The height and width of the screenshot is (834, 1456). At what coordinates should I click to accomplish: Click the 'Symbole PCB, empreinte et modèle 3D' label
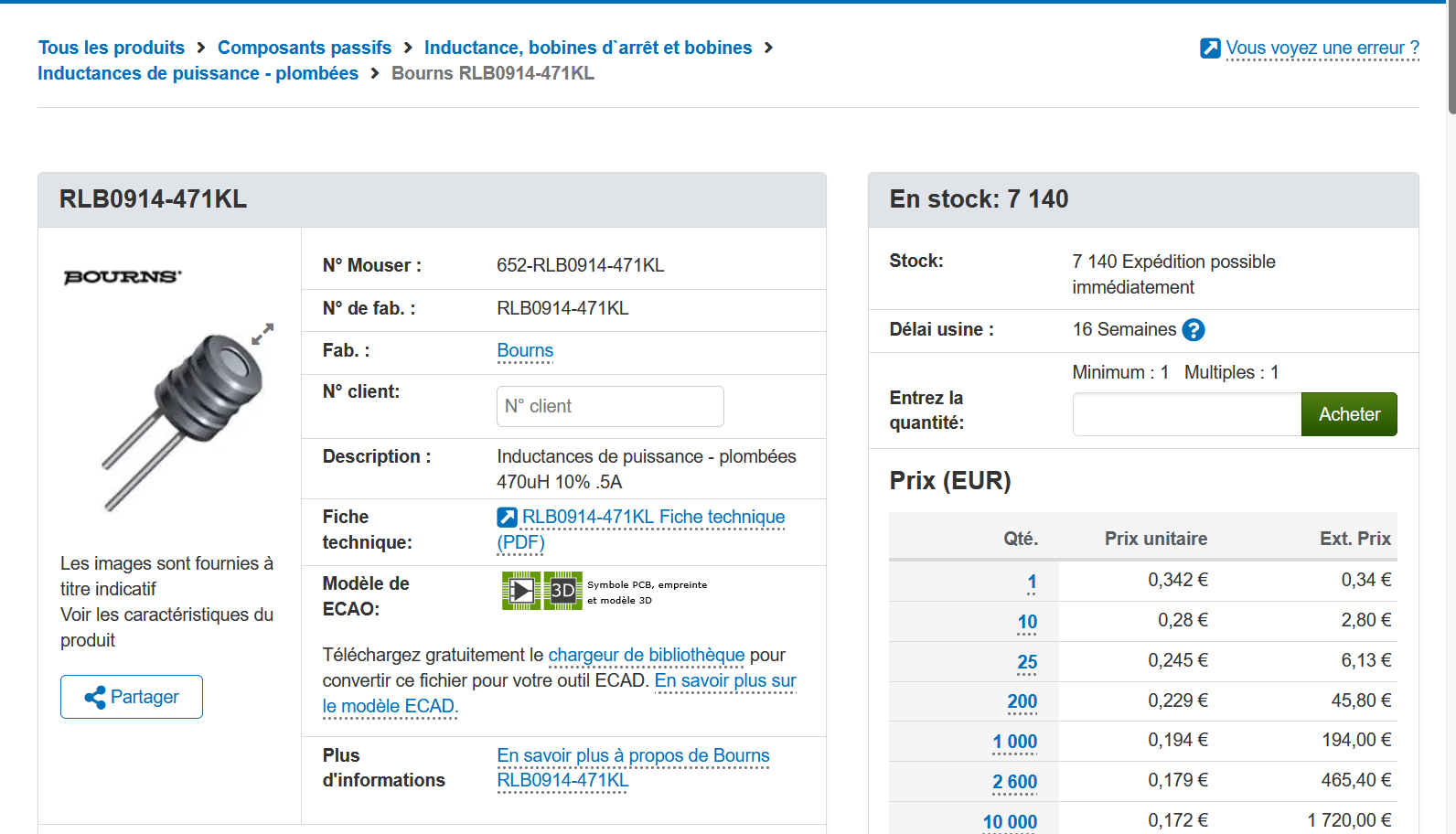(x=647, y=592)
